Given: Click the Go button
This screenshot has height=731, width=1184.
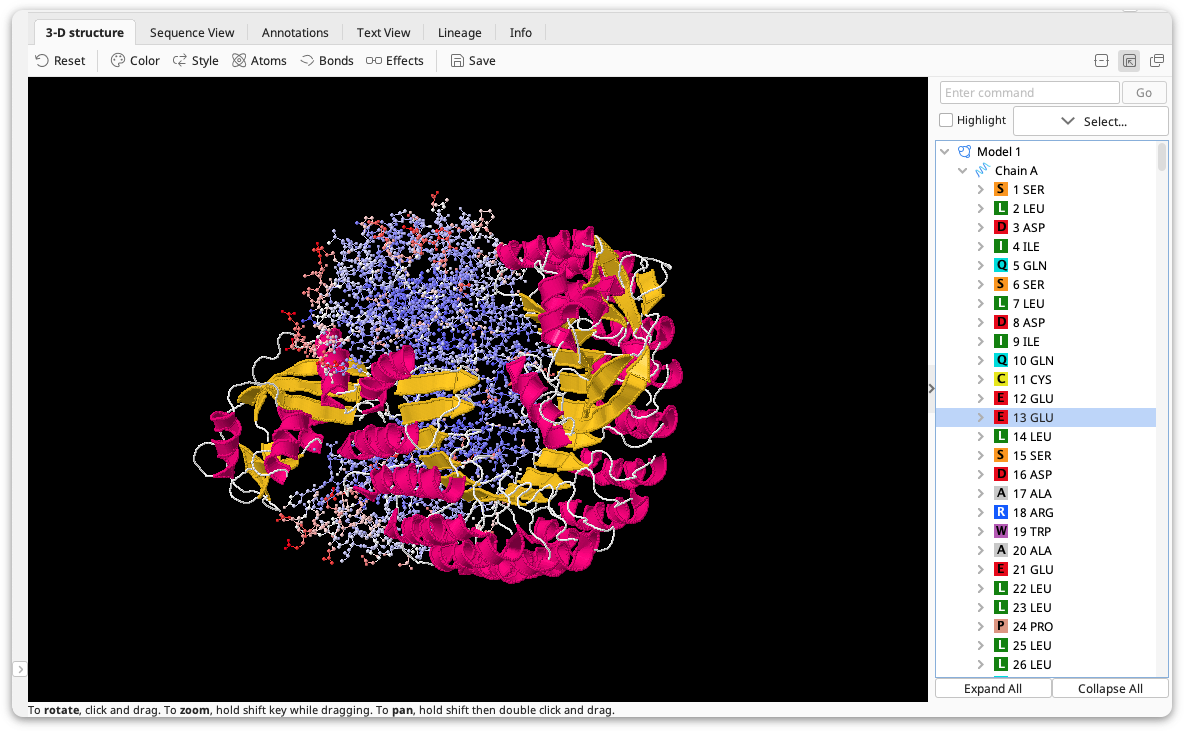Looking at the screenshot, I should (1144, 92).
